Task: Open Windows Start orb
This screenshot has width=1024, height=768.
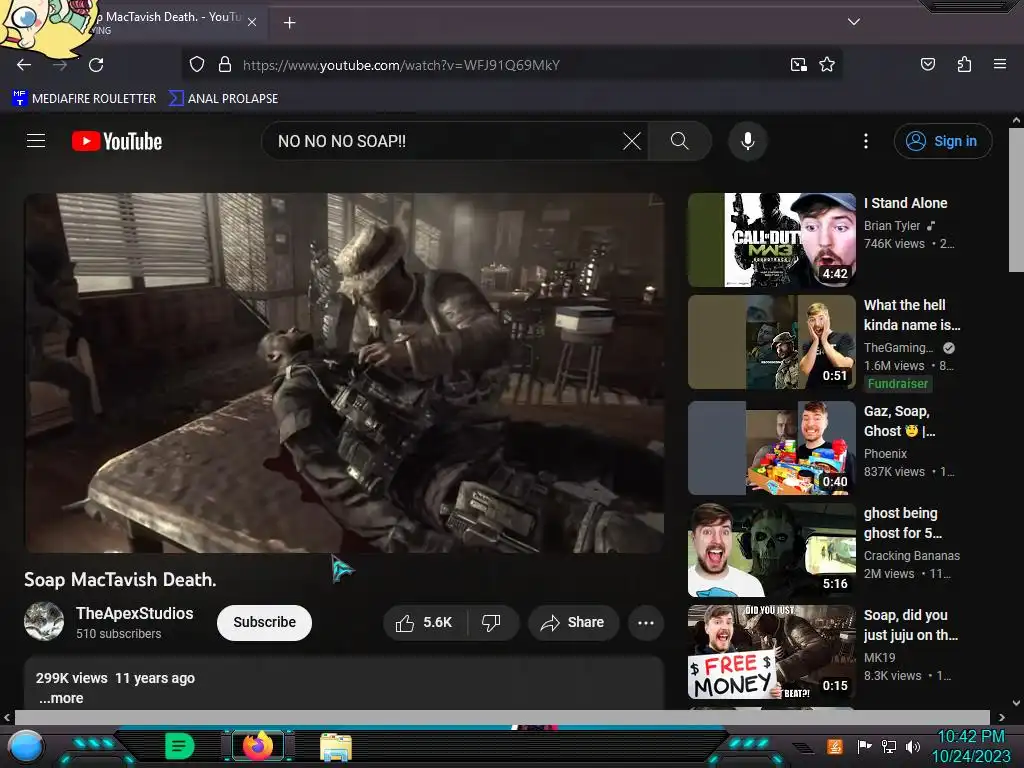Action: [25, 747]
